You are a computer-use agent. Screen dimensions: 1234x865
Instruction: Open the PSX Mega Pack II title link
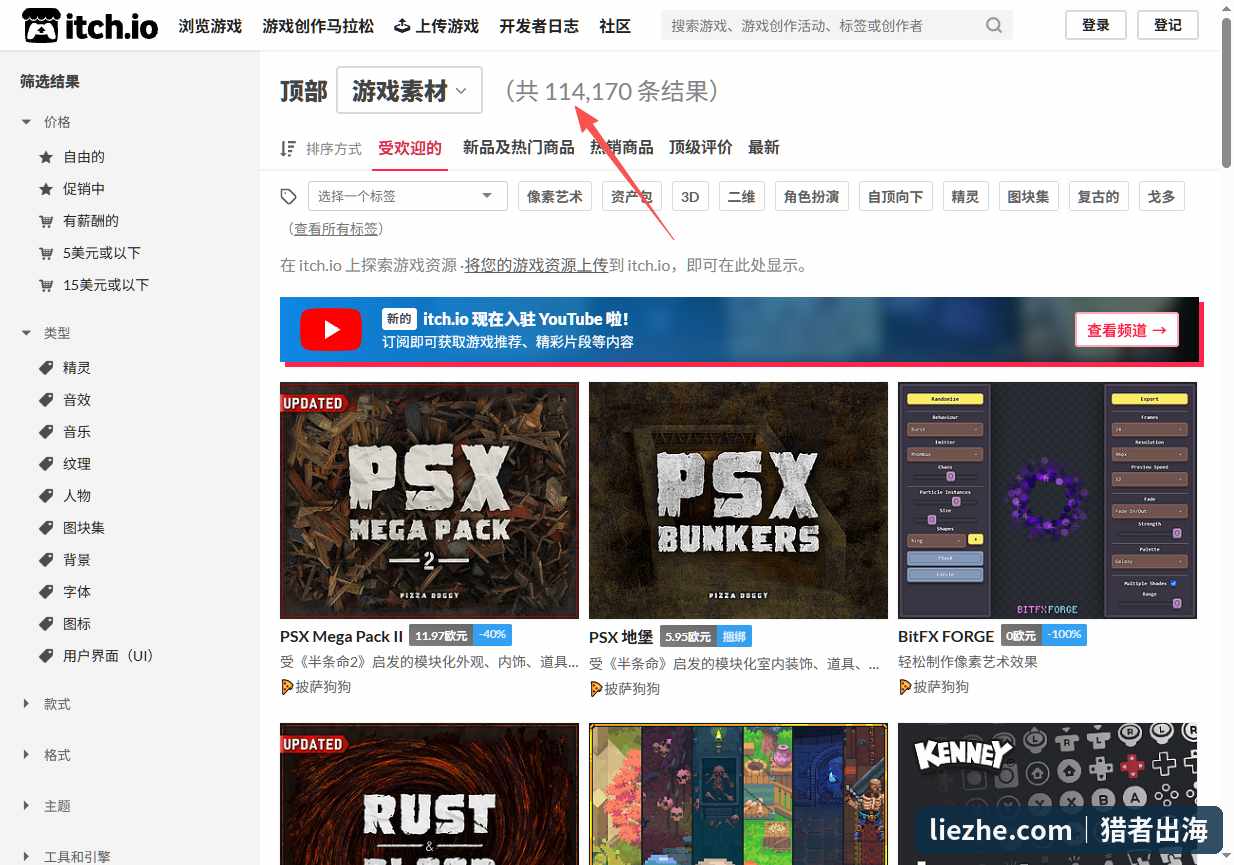(x=342, y=636)
